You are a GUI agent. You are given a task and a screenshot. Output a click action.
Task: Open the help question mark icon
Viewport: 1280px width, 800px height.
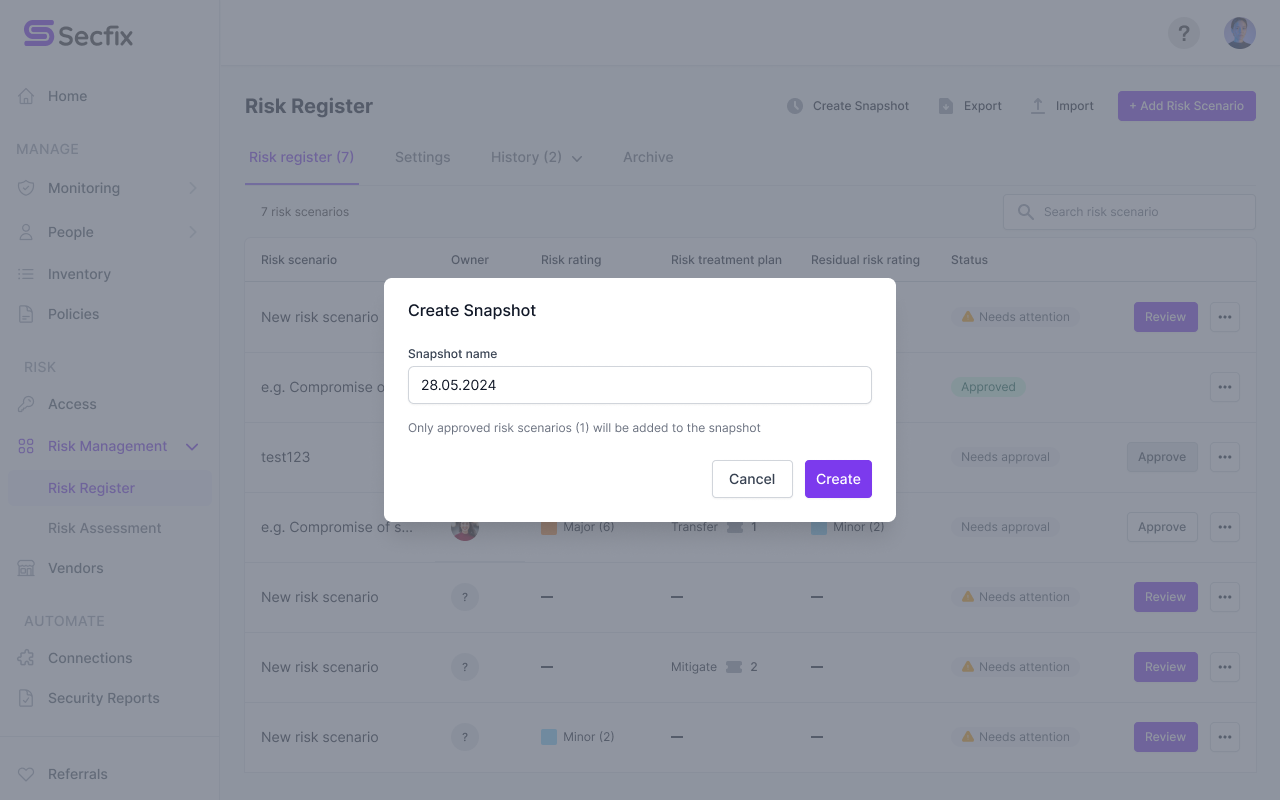click(x=1184, y=33)
